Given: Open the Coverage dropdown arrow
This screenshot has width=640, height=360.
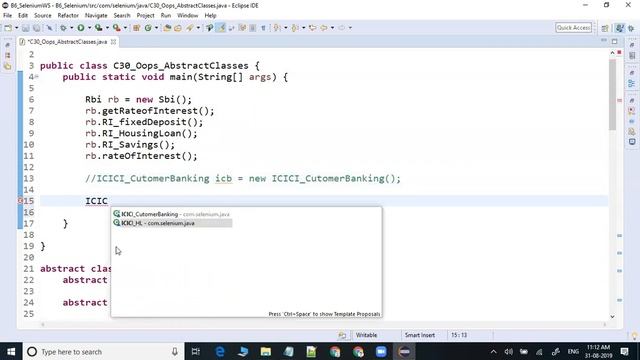Looking at the screenshot, I should point(107,28).
